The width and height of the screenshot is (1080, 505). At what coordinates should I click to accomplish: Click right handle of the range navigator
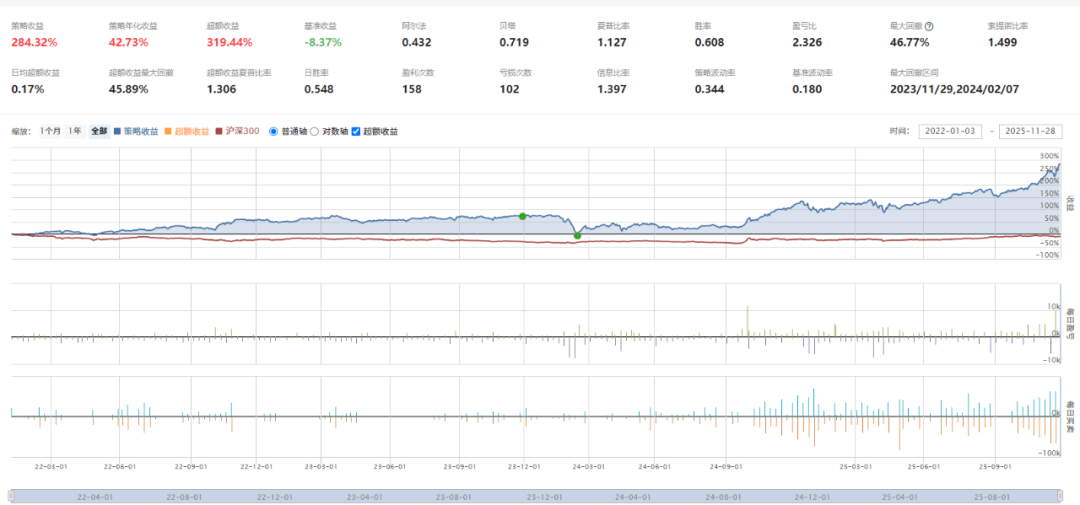click(1062, 496)
